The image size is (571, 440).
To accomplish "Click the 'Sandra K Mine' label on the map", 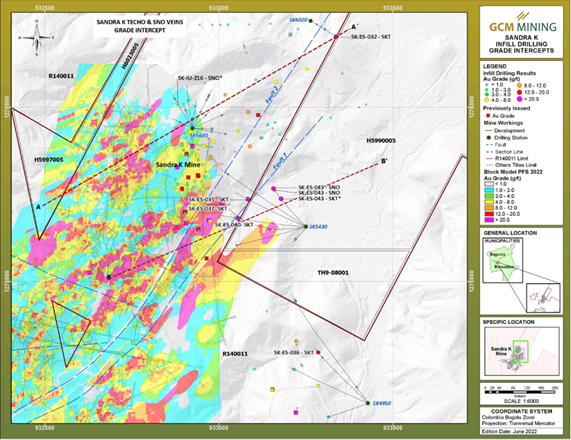I will 178,165.
